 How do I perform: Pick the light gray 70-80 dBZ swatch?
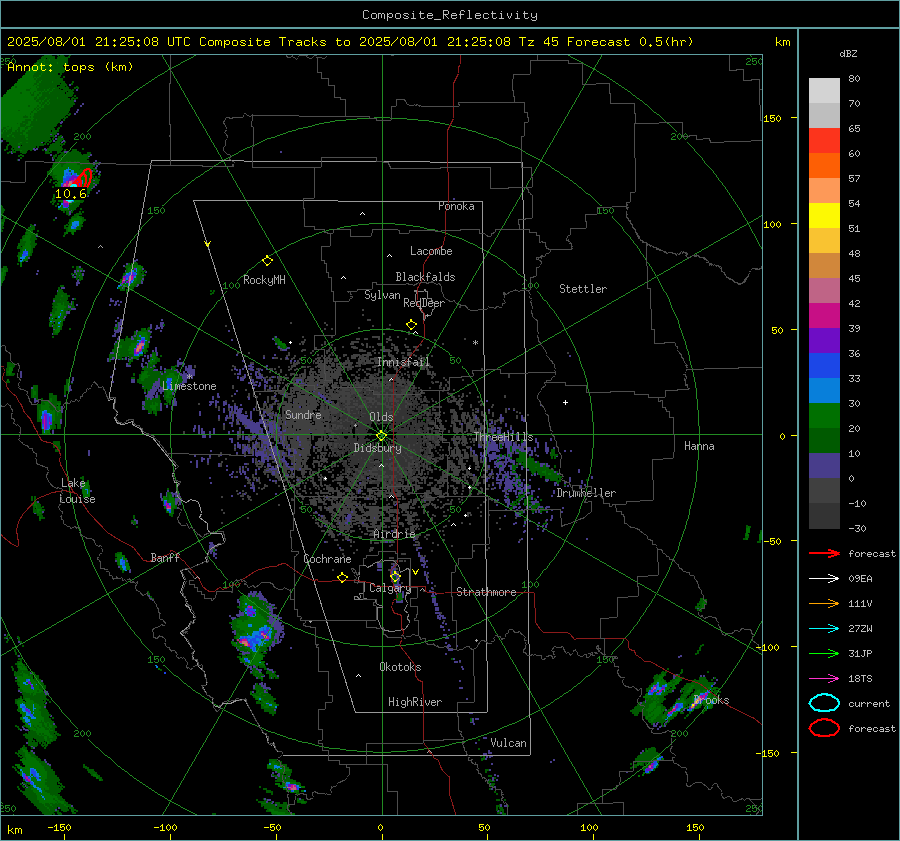coord(824,91)
